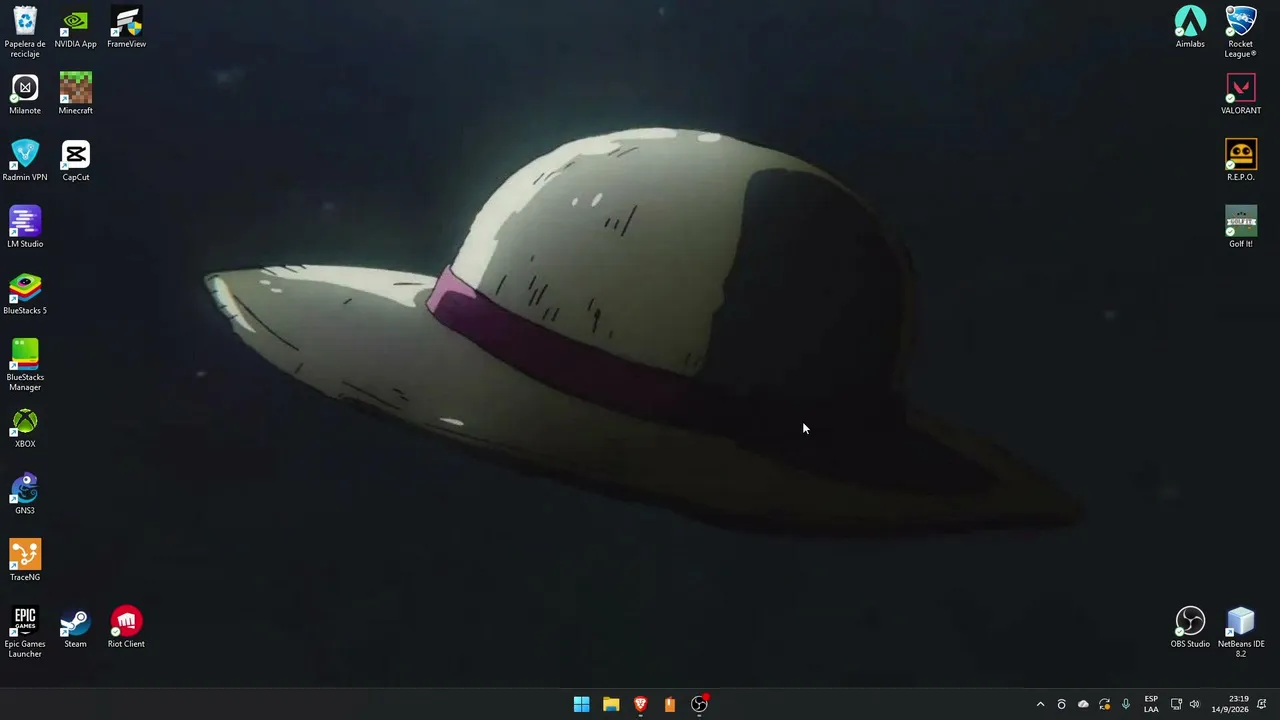Select the TraceNG desktop icon
1280x720 pixels.
coord(25,561)
